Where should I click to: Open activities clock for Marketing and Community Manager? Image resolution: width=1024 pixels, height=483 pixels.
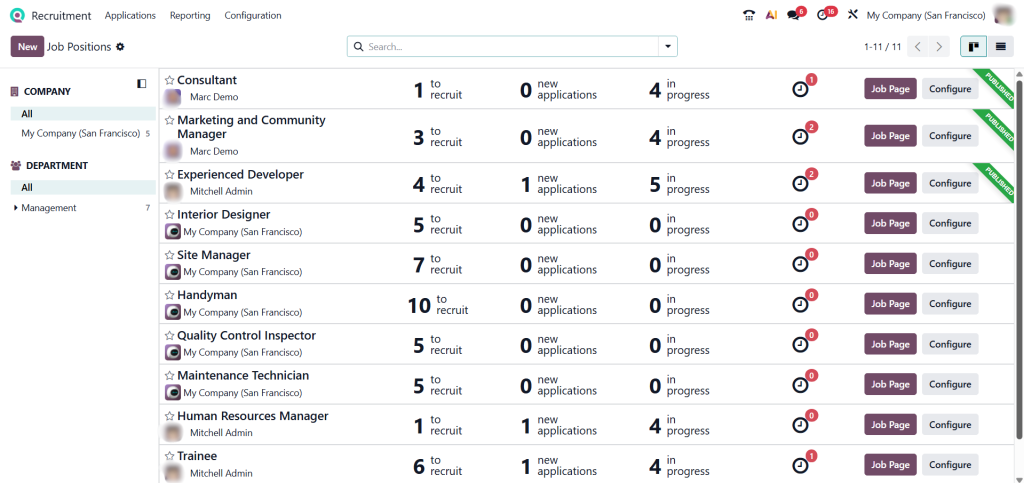800,136
